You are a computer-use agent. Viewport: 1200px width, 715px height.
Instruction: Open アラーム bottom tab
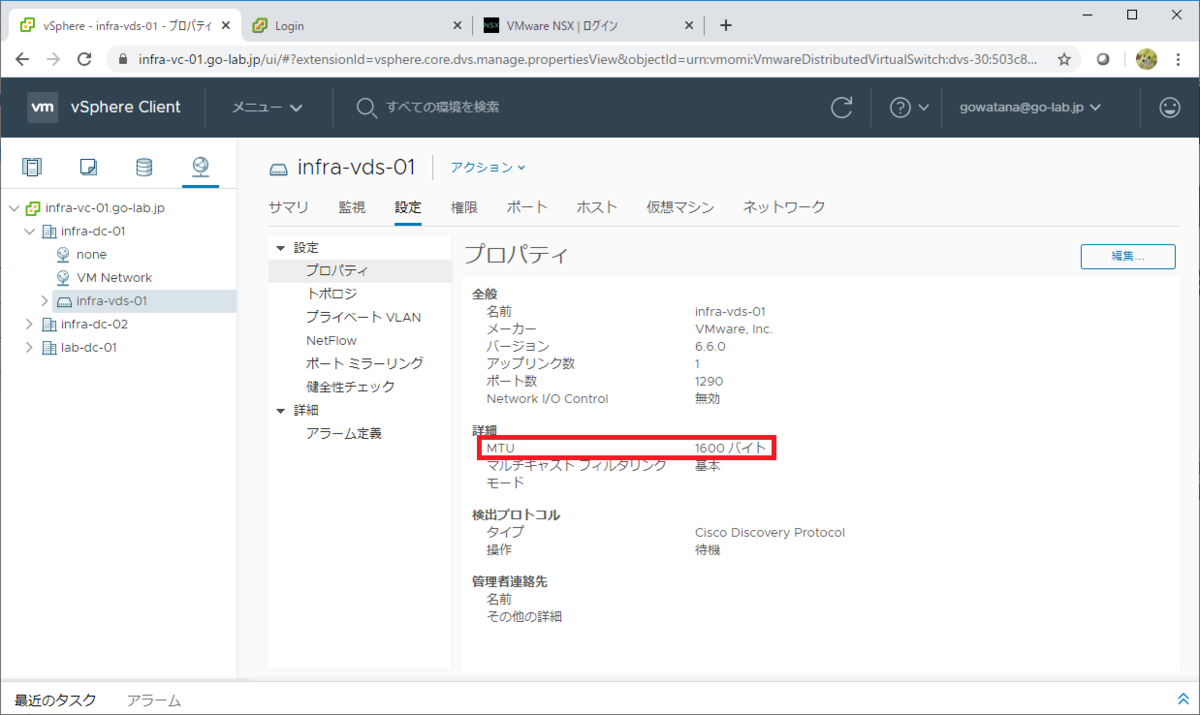coord(154,700)
